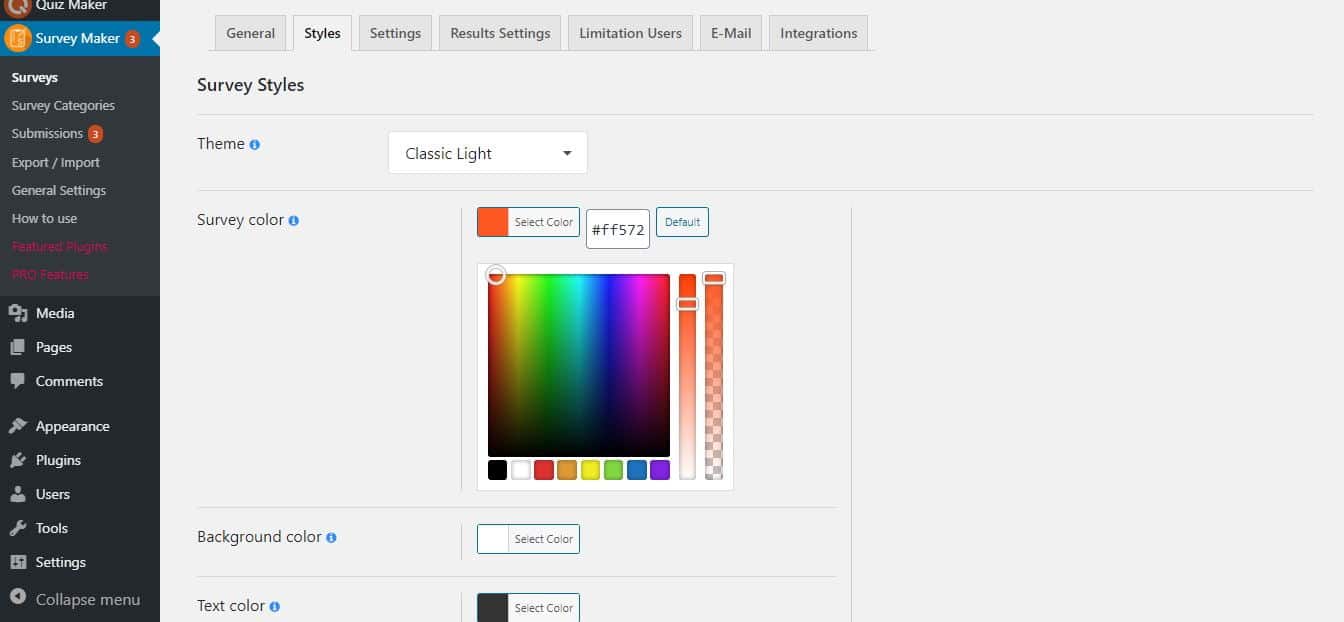Pick the yellow palette swatch
The height and width of the screenshot is (622, 1344).
click(590, 470)
